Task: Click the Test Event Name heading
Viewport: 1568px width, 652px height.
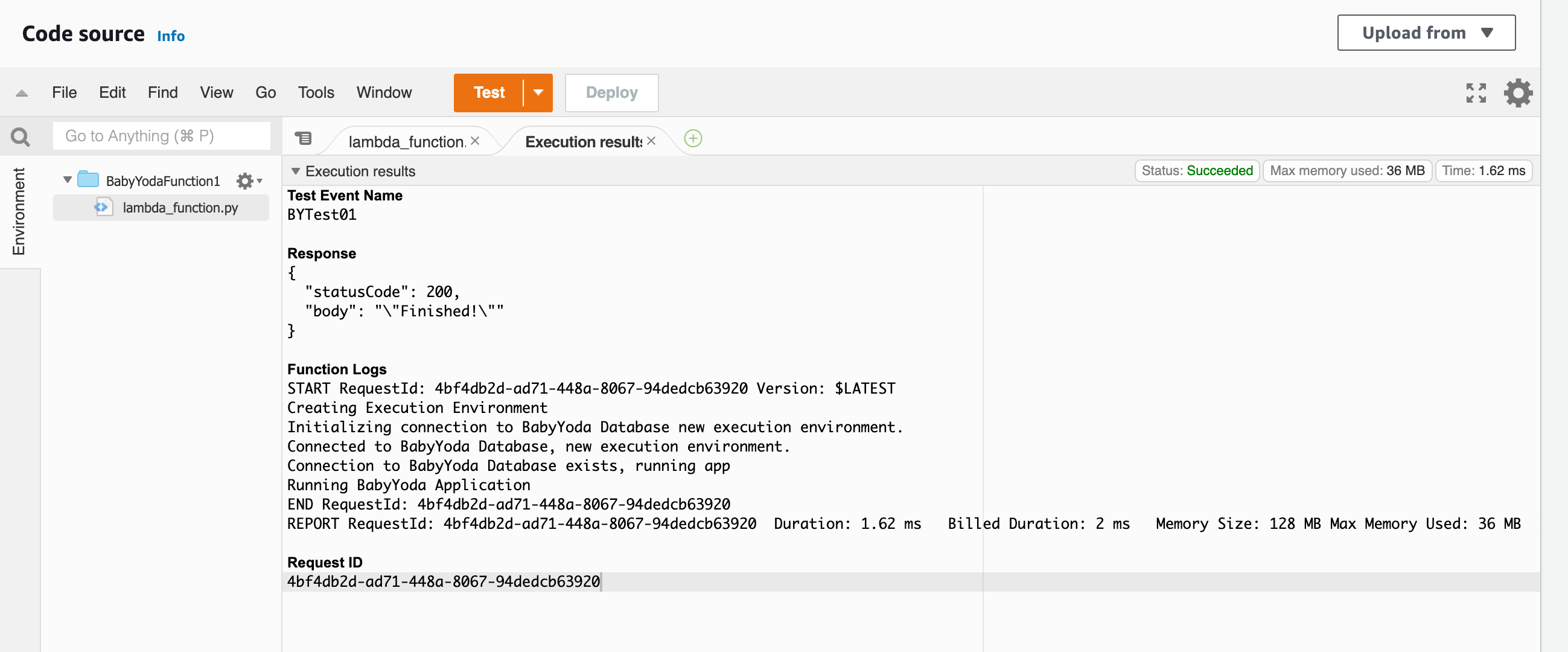Action: 345,196
